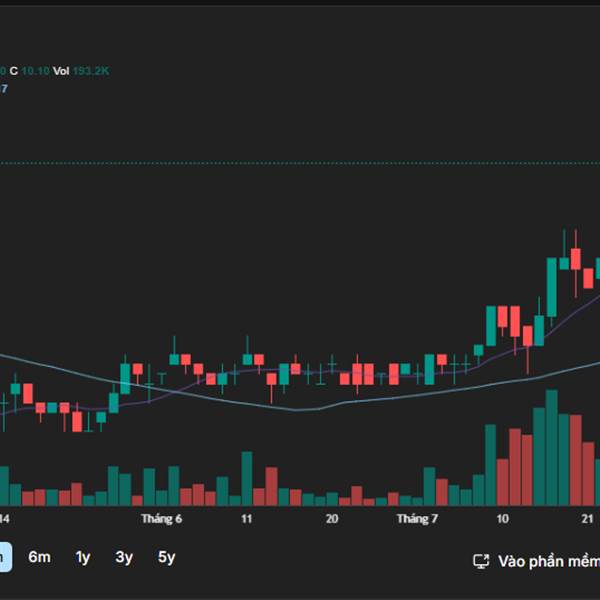Show the 5y price history
This screenshot has width=600, height=600.
(x=166, y=558)
